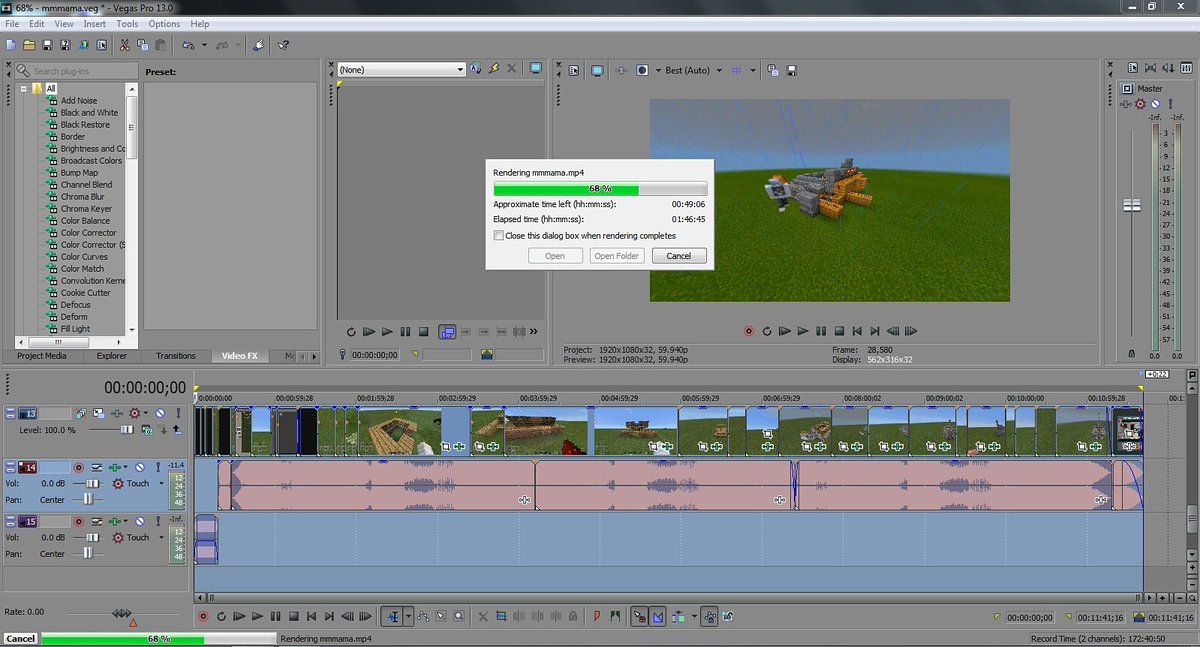Image resolution: width=1200 pixels, height=647 pixels.
Task: Enable Close dialog when rendering completes checkbox
Action: [x=498, y=235]
